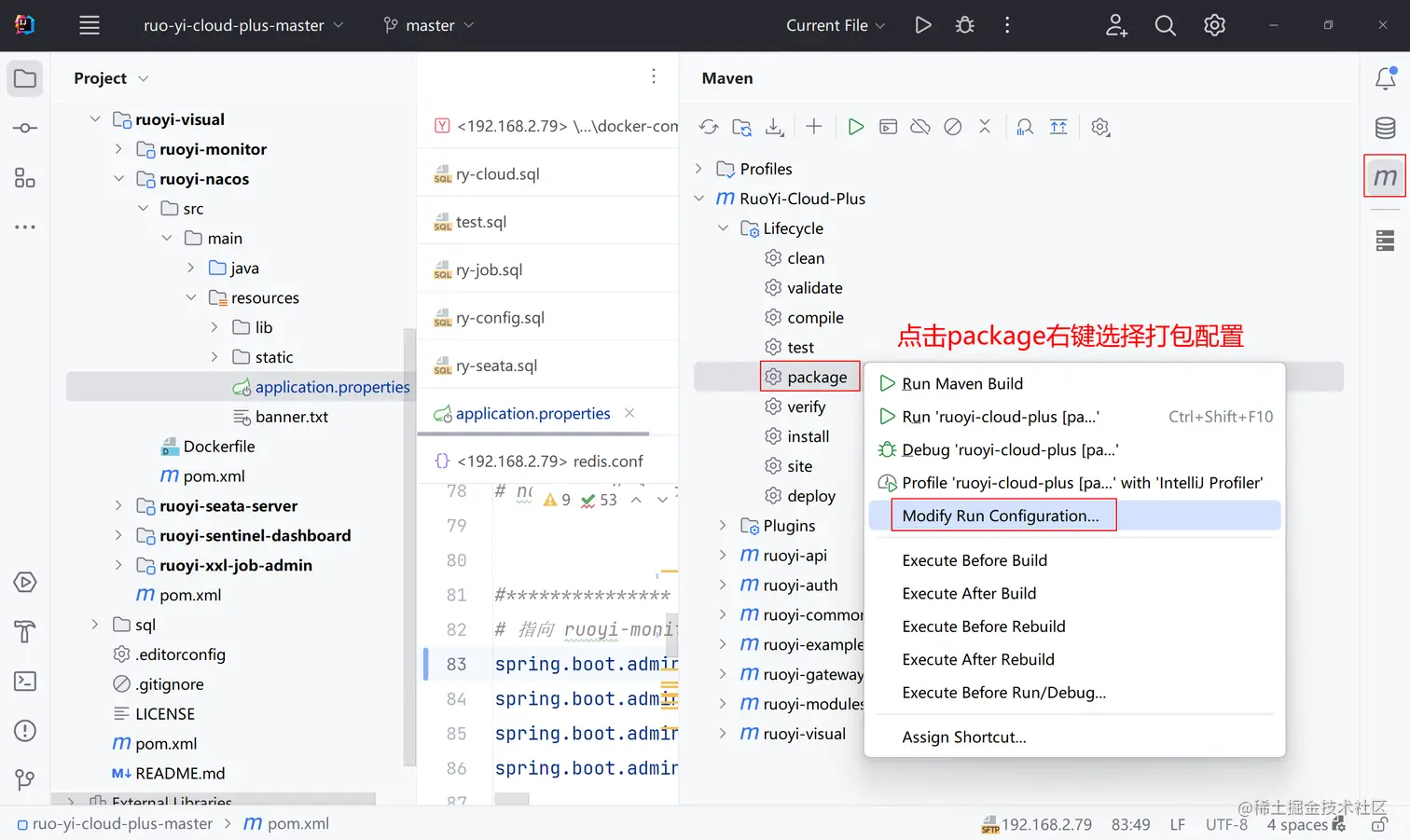Viewport: 1410px width, 840px height.
Task: Expand the ruoyi-seata-server module
Action: click(118, 505)
